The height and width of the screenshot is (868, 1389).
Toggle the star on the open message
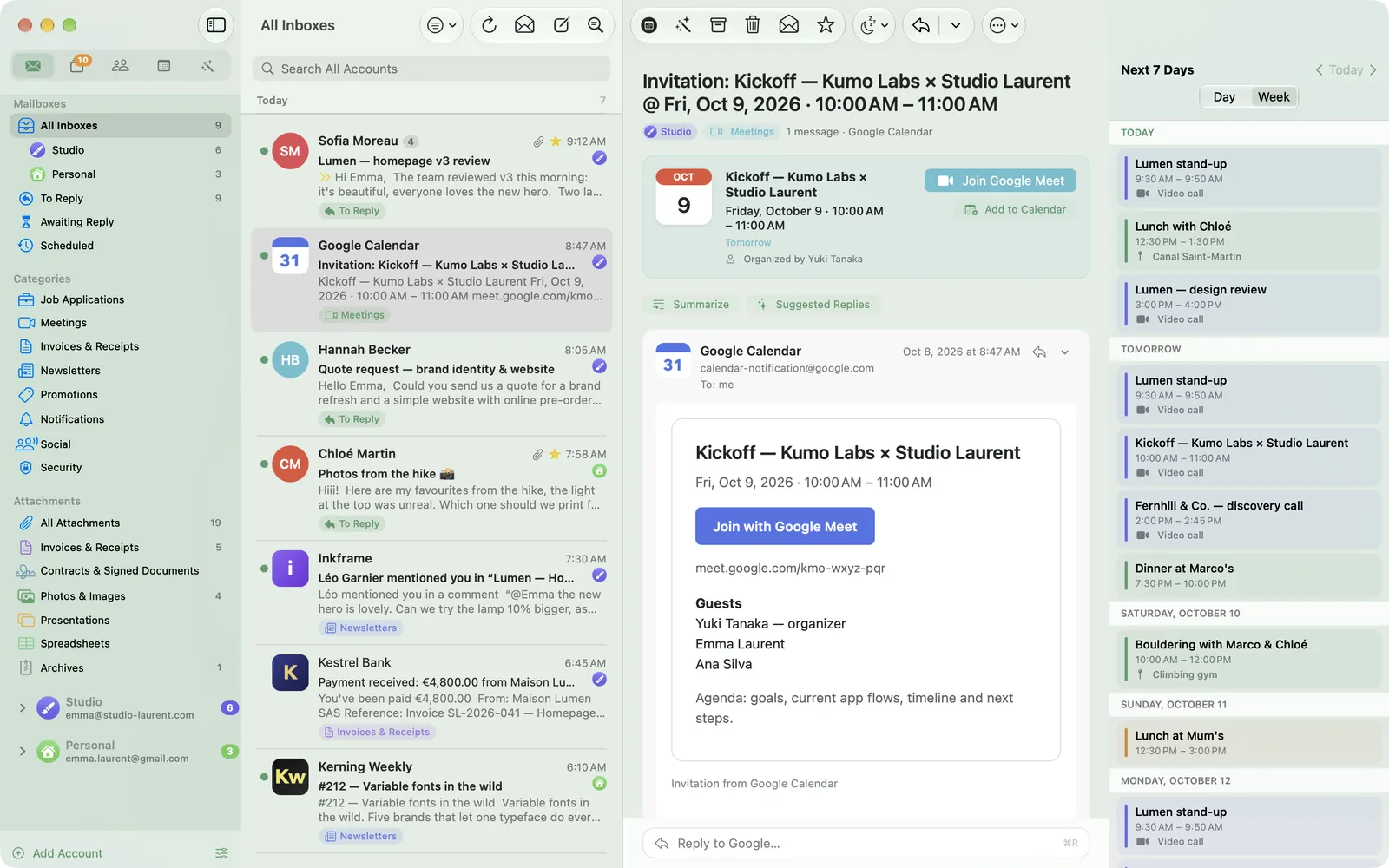point(826,25)
